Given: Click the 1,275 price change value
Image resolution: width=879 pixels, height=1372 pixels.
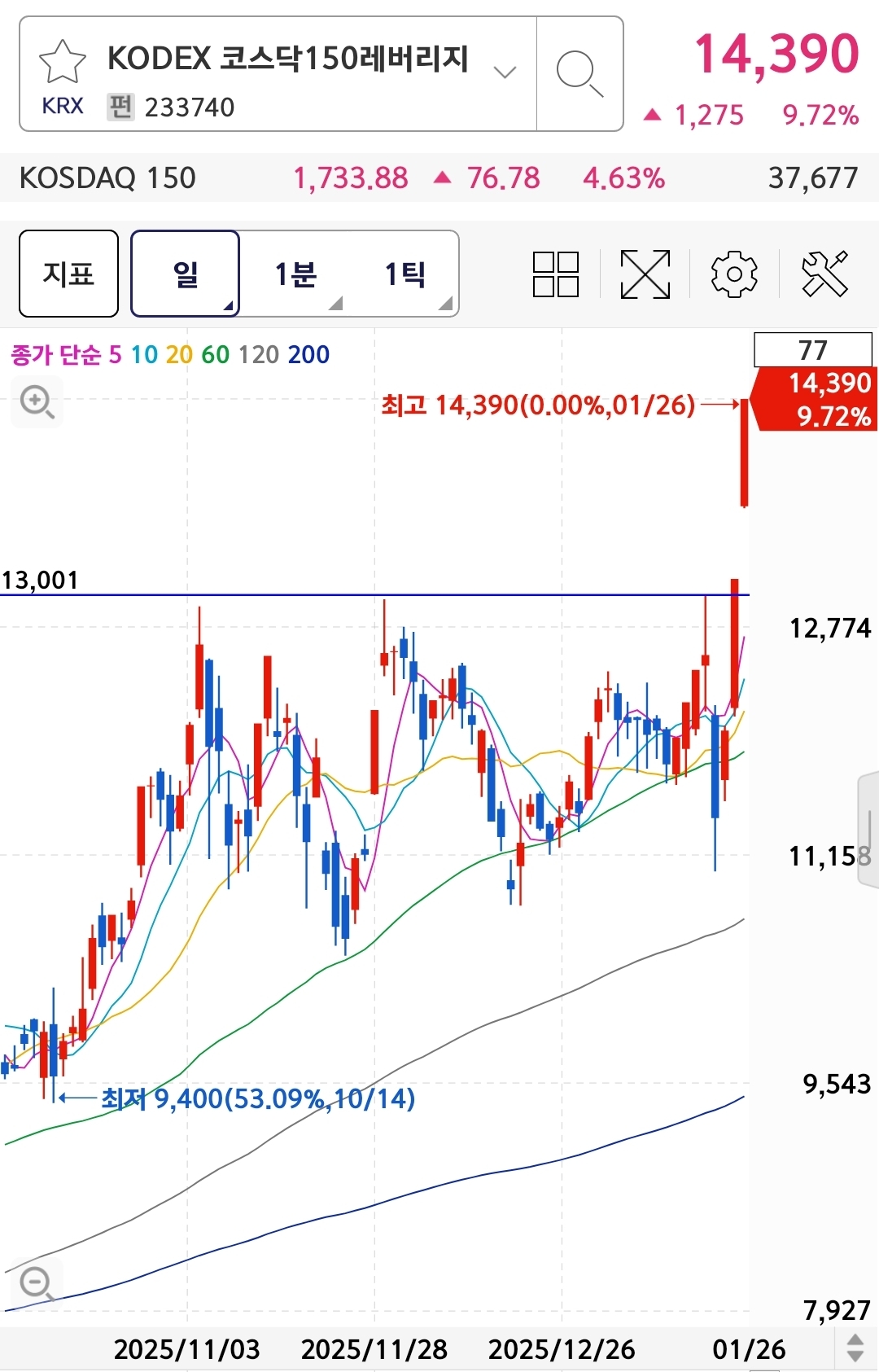Looking at the screenshot, I should (x=709, y=115).
